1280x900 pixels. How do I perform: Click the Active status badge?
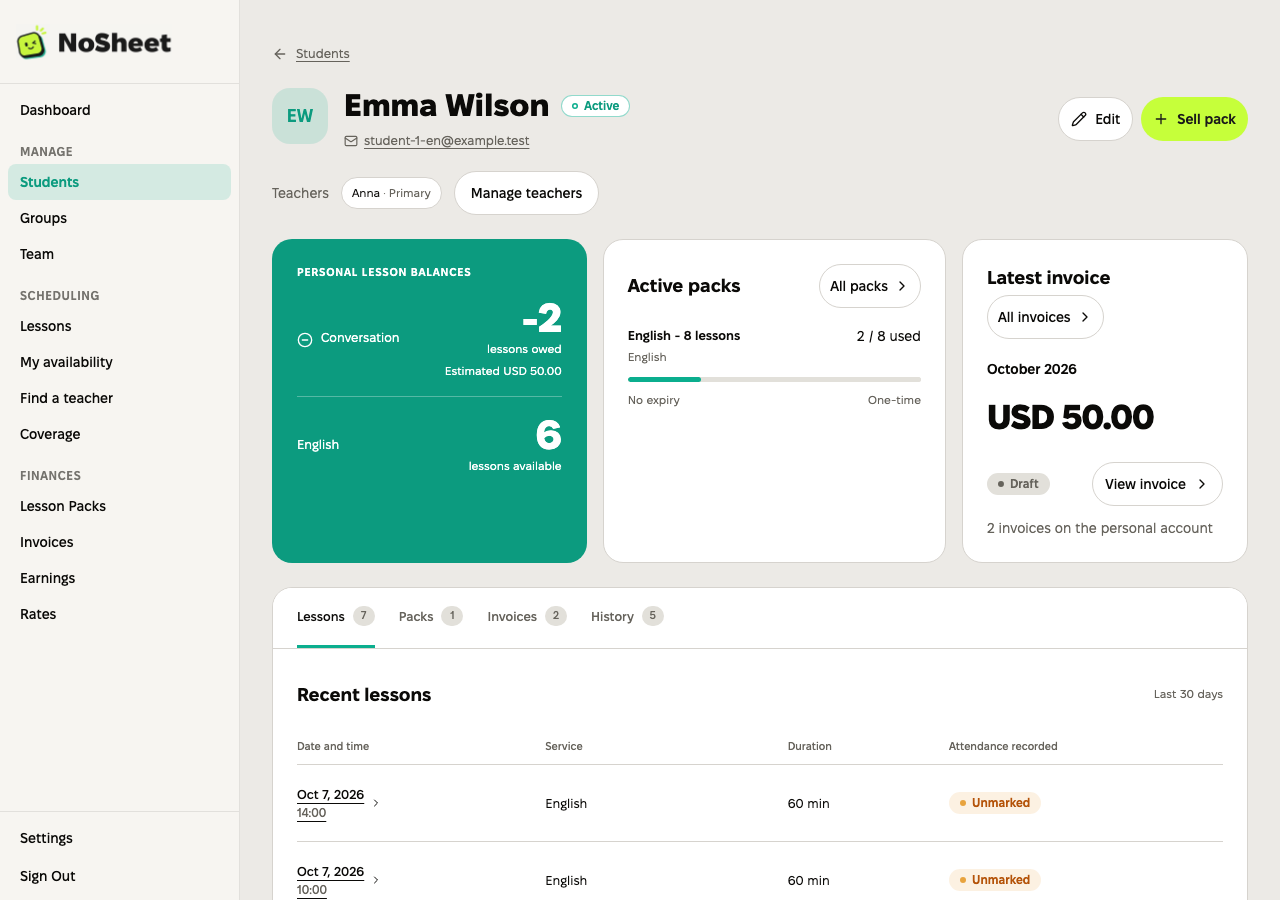coord(595,106)
